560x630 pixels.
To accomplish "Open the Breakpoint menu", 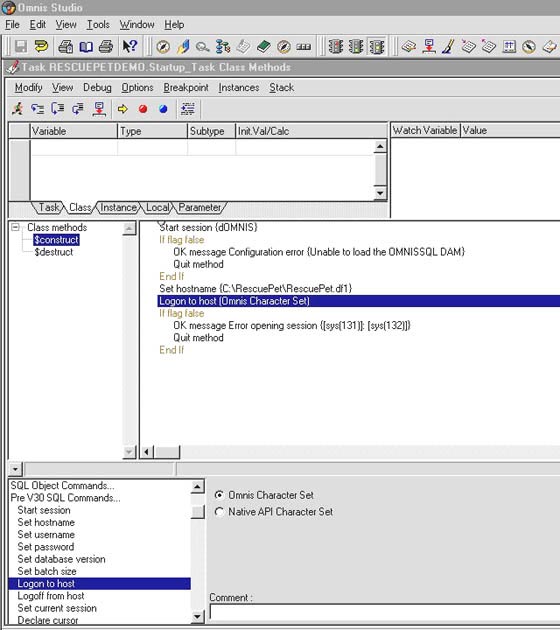I will click(186, 88).
